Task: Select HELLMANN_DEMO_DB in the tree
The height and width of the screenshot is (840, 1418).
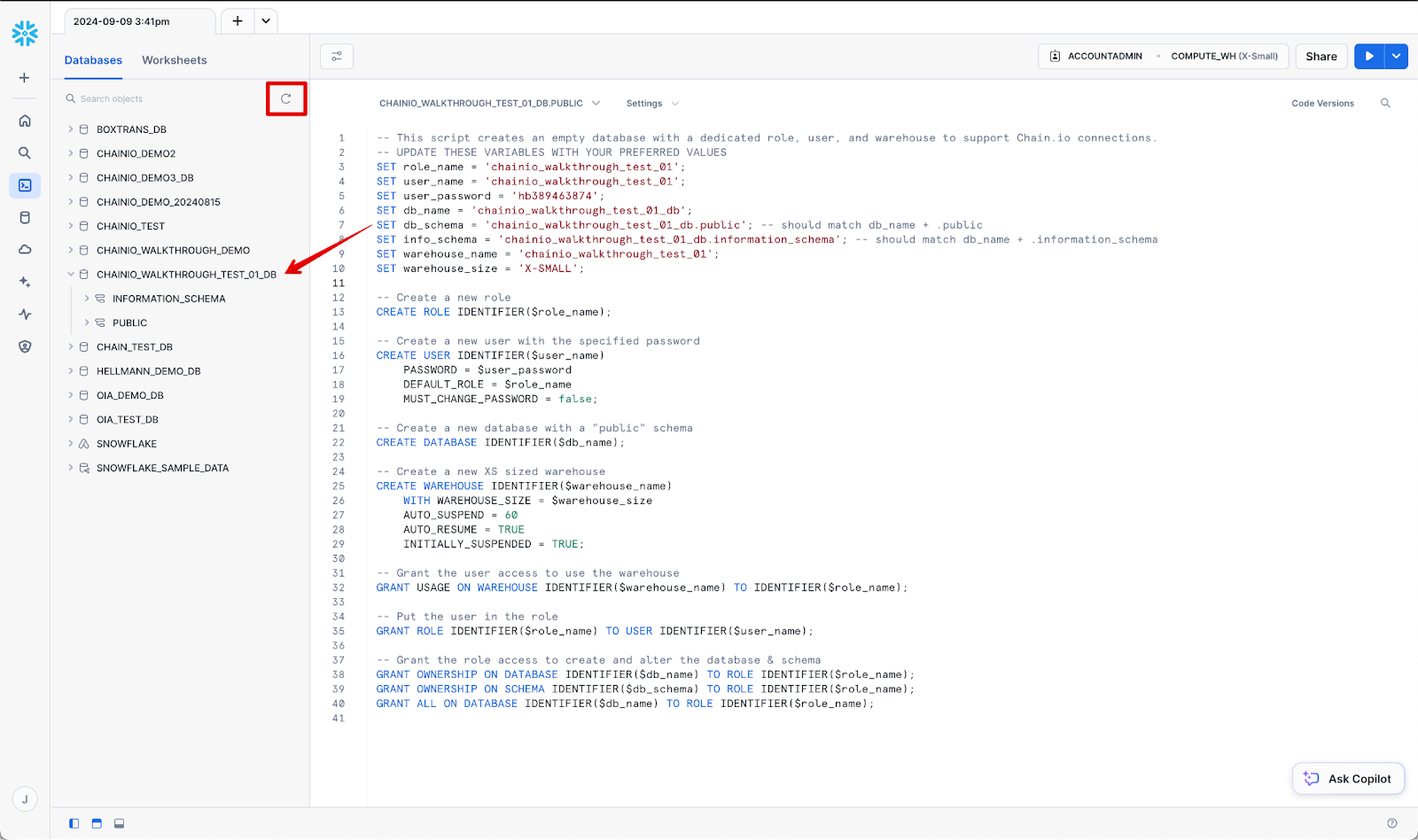Action: 149,371
